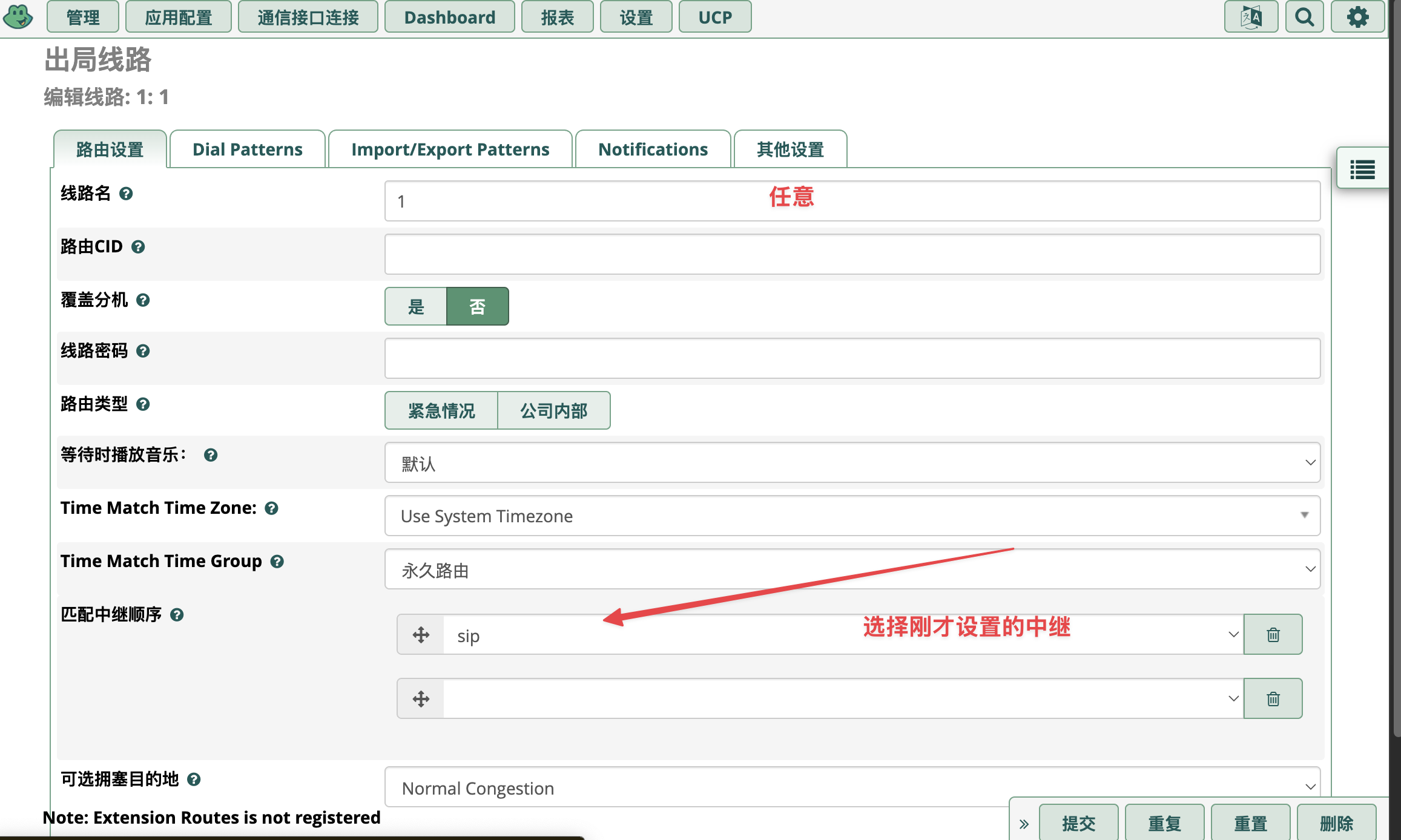Show help for 路由类型

tap(143, 404)
